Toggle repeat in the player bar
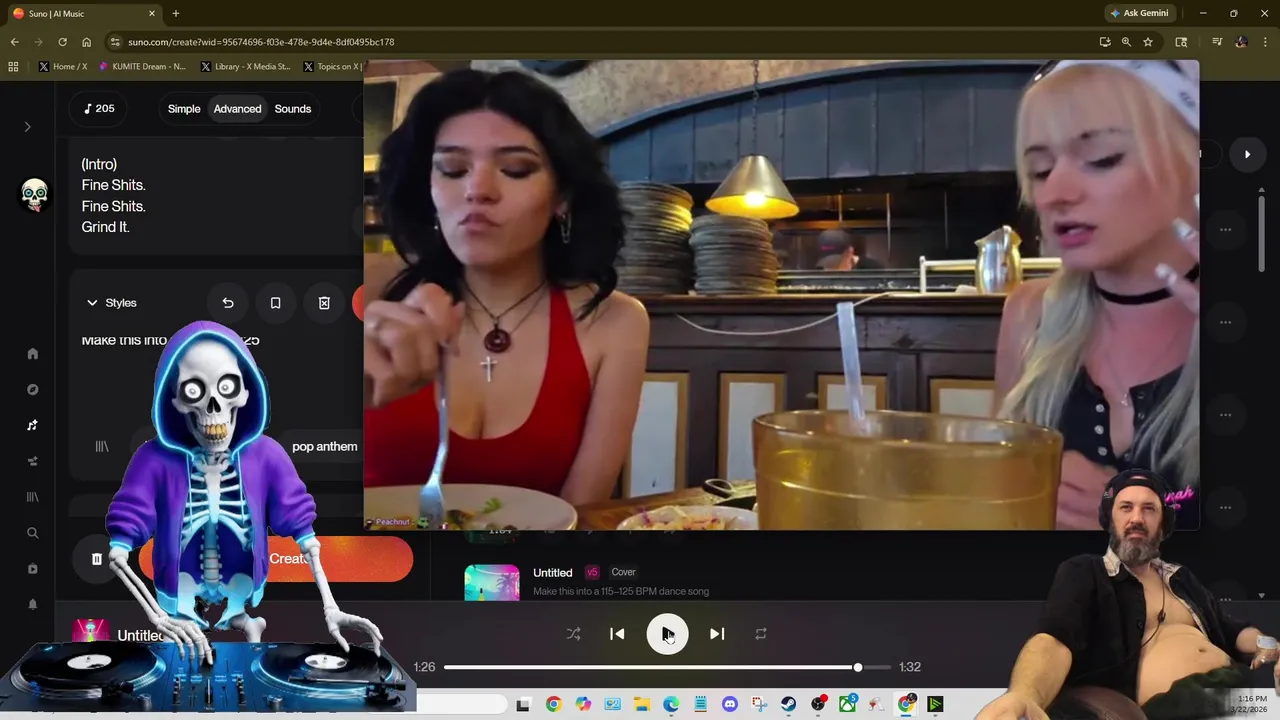 click(x=761, y=634)
